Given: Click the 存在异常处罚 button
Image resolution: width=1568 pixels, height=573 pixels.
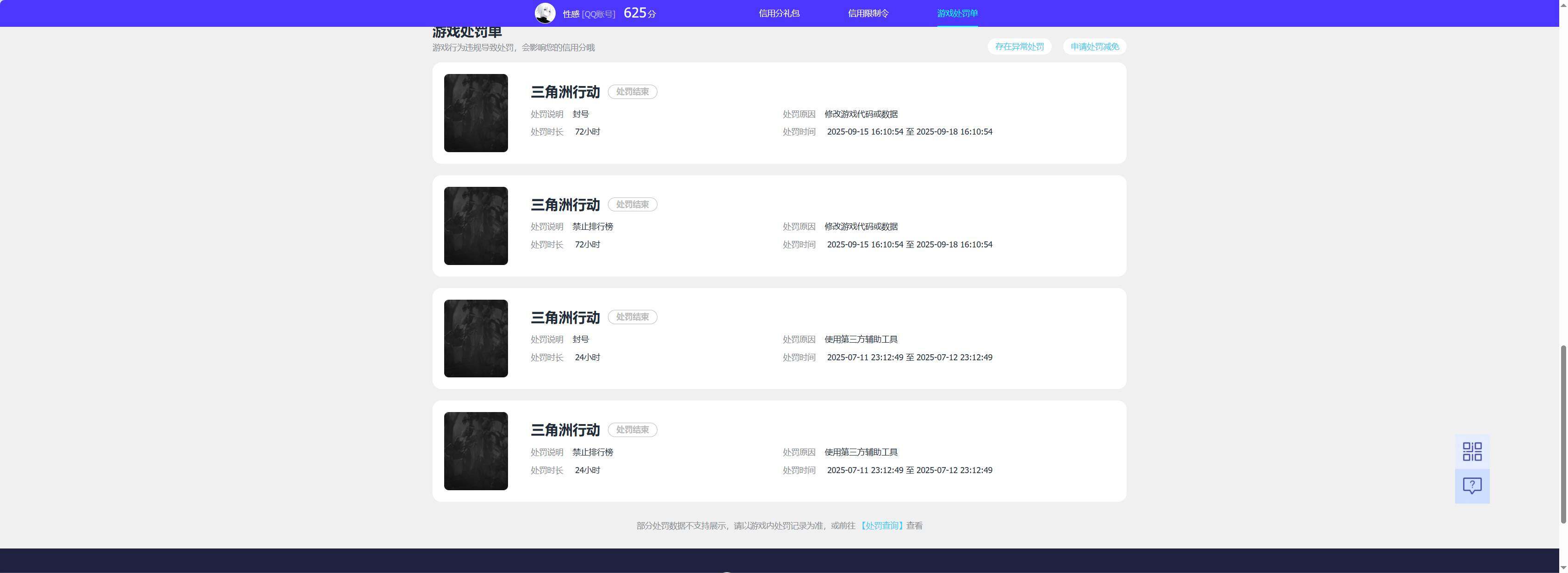Looking at the screenshot, I should 1019,46.
